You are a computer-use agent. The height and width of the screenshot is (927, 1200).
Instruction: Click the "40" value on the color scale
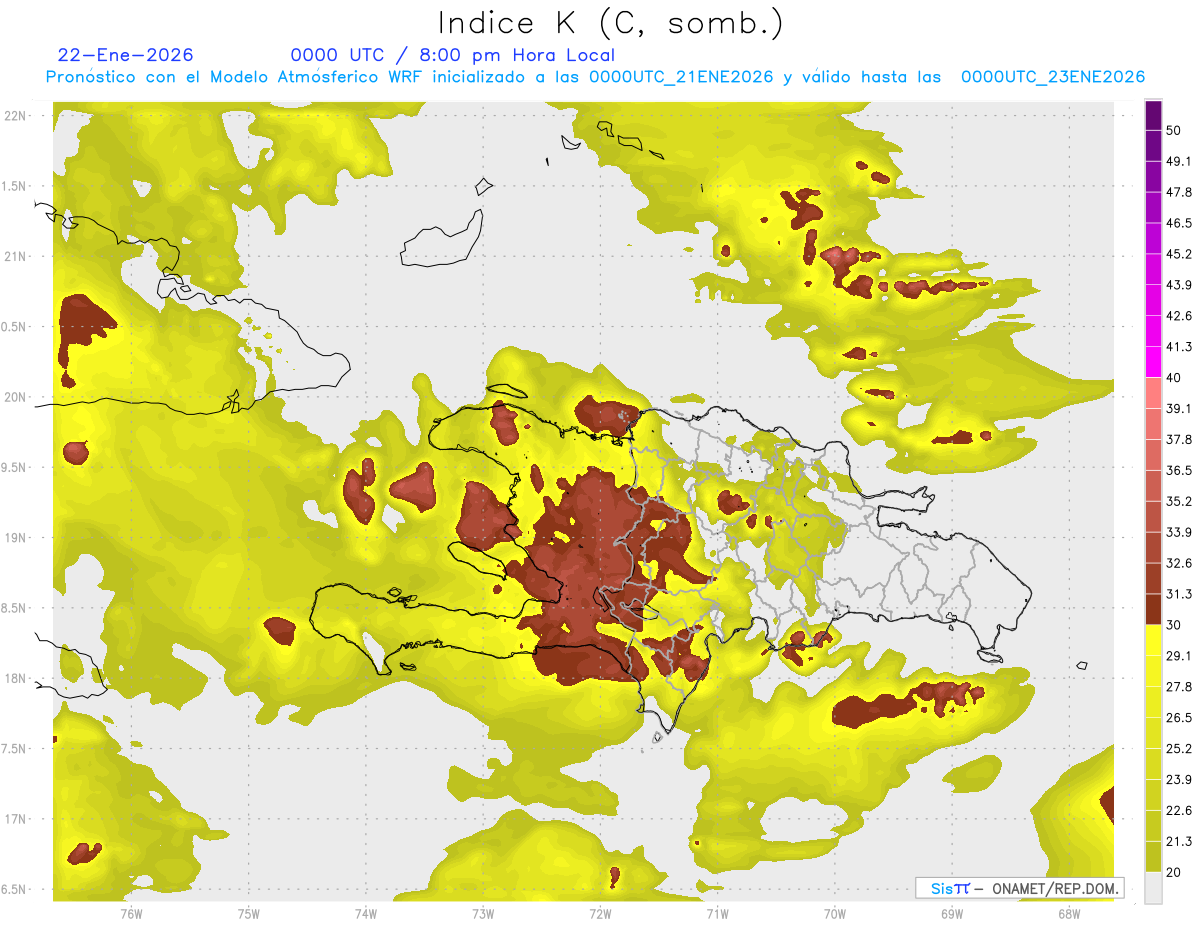(1174, 378)
